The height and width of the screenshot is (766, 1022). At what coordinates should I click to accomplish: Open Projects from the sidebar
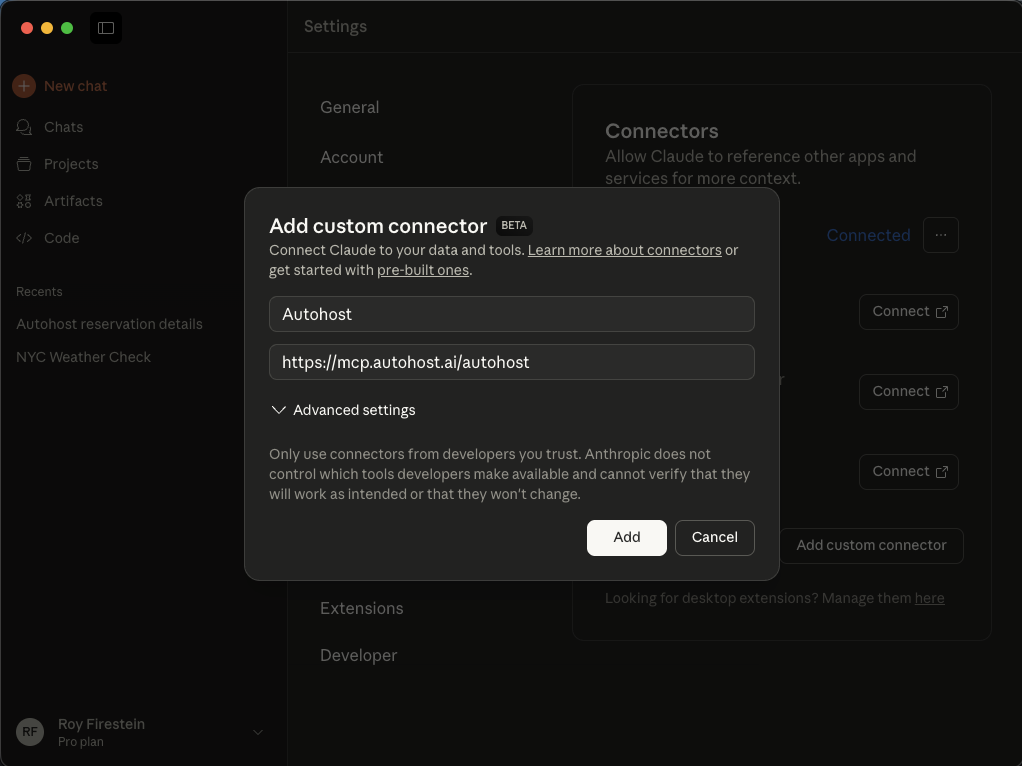tap(70, 164)
